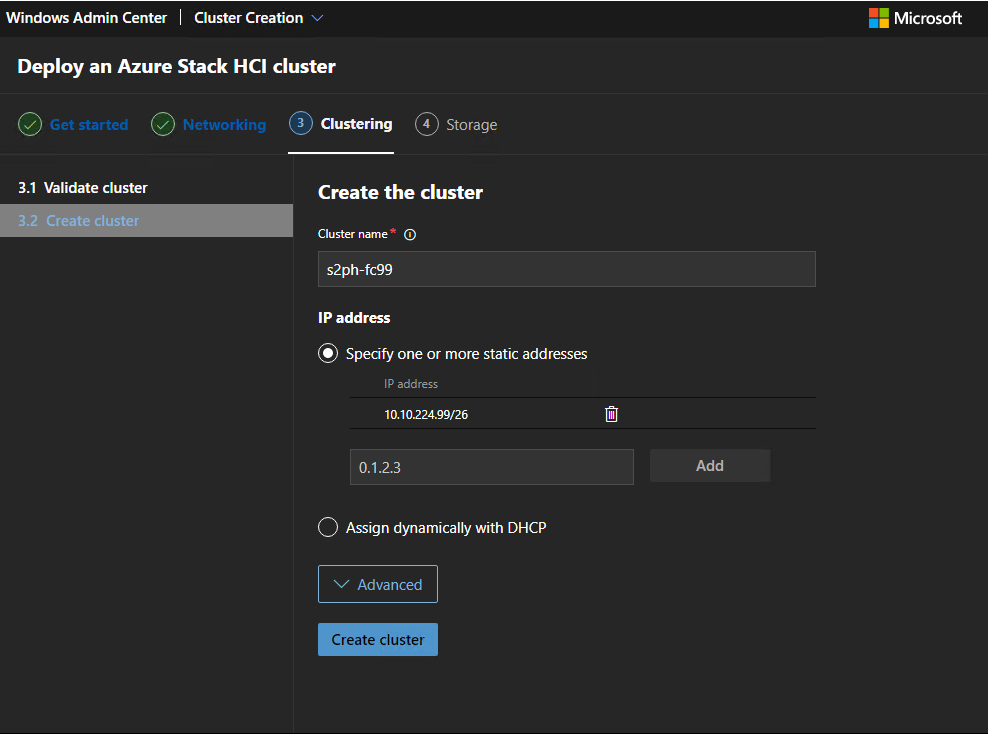Viewport: 988px width, 734px height.
Task: Delete the 10.10.224.99/26 IP address entry
Action: [612, 414]
